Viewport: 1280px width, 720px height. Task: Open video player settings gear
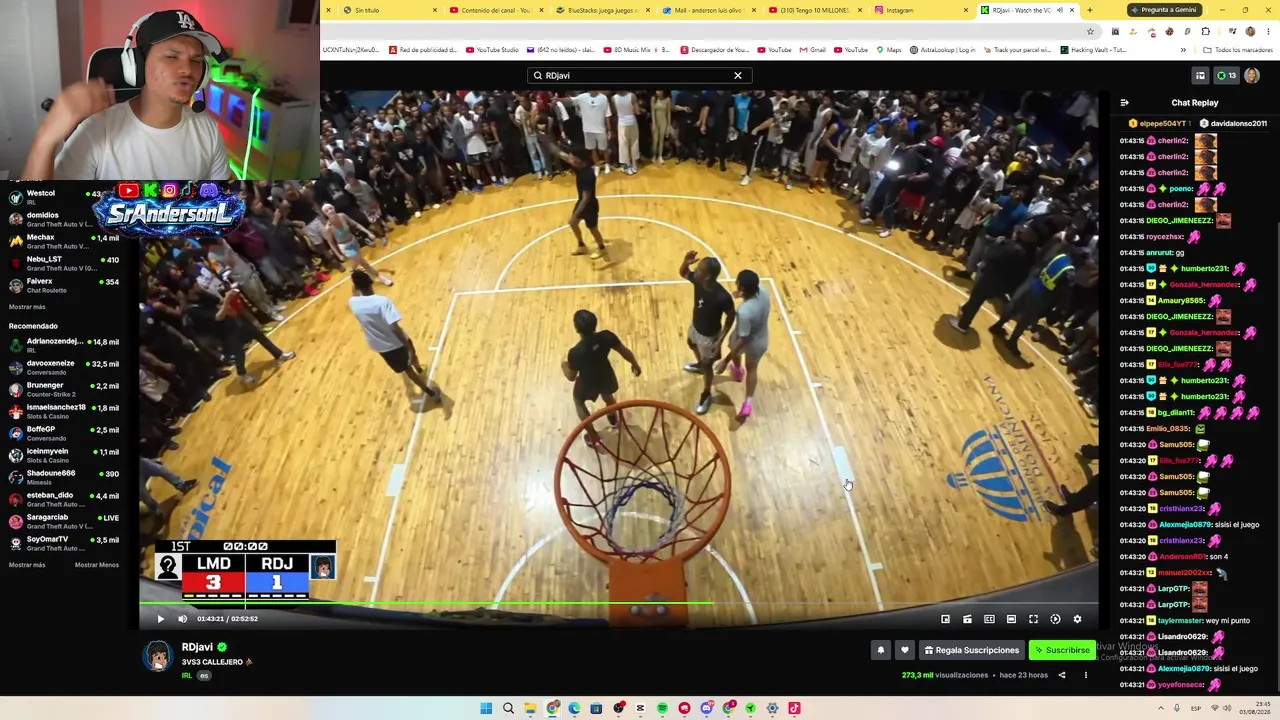[1077, 619]
